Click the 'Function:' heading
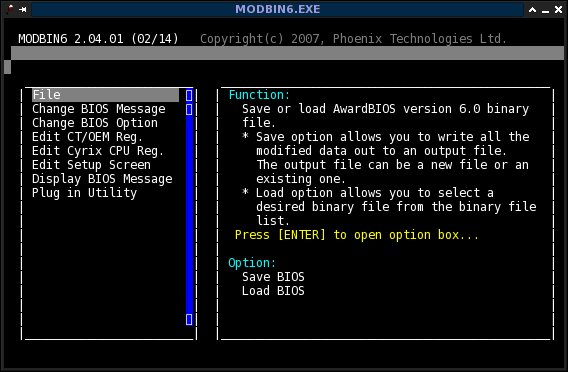568x372 pixels. coord(259,95)
